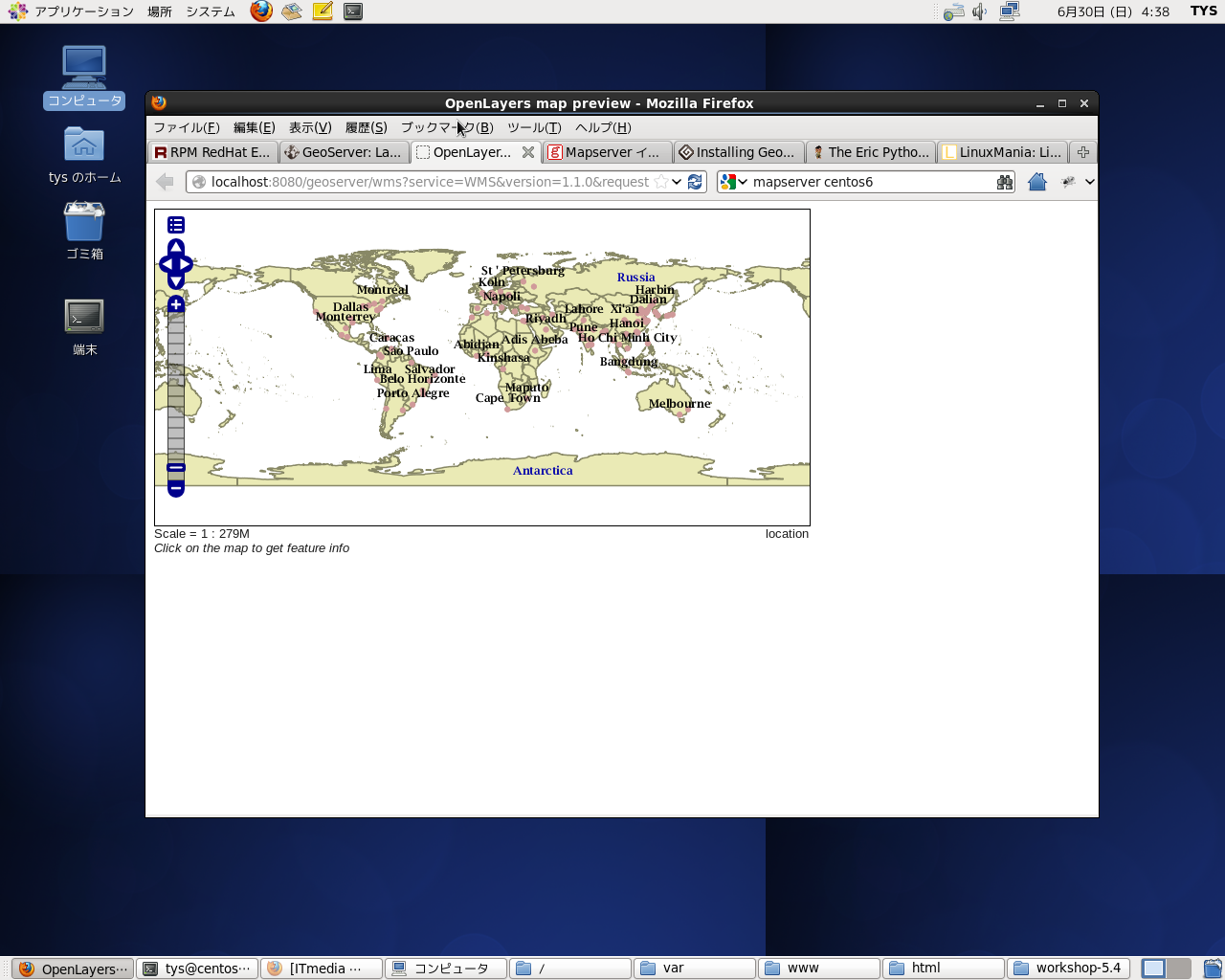
Task: Bookmark this page with star icon
Action: [661, 182]
